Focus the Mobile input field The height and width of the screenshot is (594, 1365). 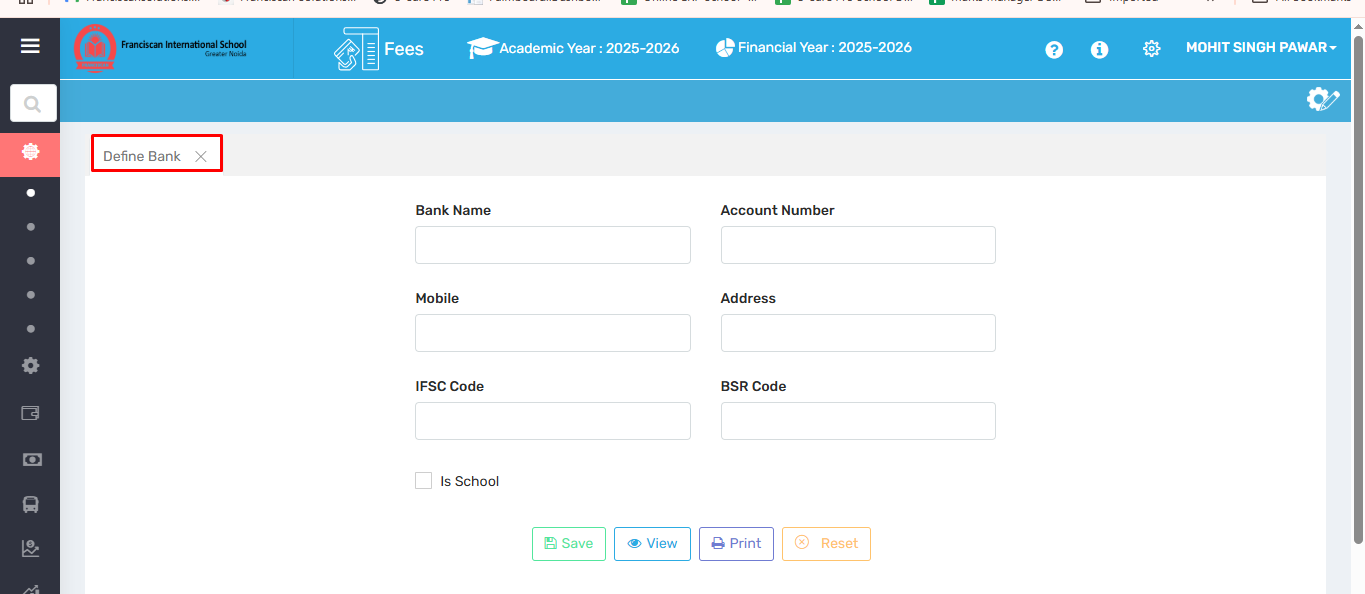[x=553, y=333]
